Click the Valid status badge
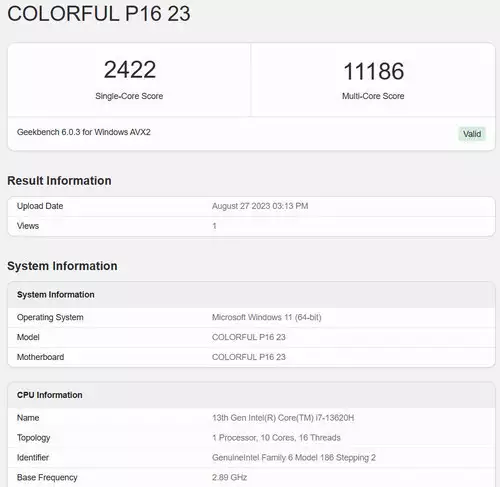This screenshot has height=487, width=500. click(x=472, y=134)
